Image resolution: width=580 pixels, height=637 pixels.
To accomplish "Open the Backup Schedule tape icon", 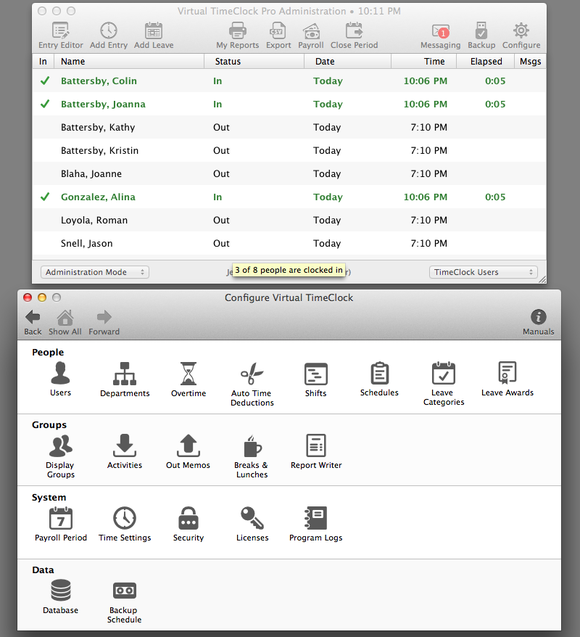I will coord(124,591).
